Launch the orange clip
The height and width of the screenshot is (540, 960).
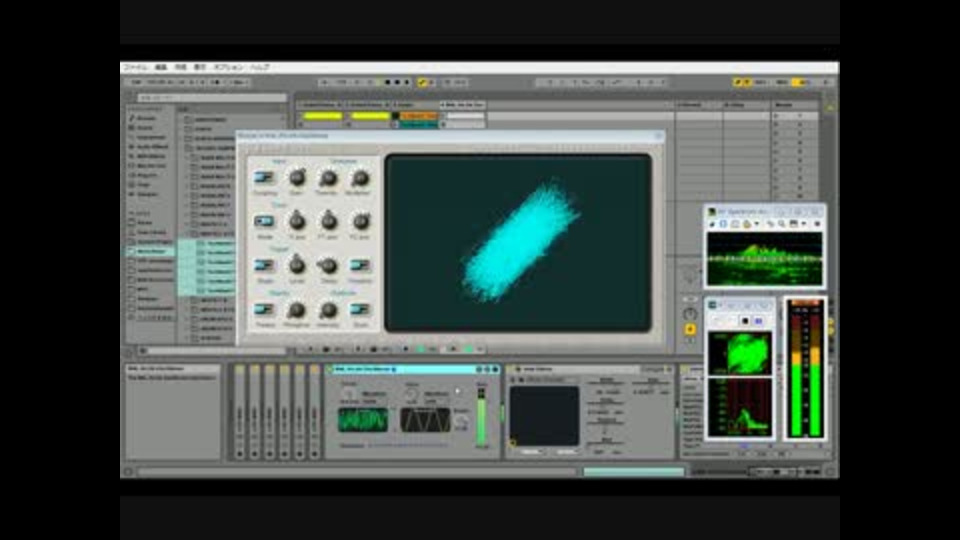coord(419,116)
